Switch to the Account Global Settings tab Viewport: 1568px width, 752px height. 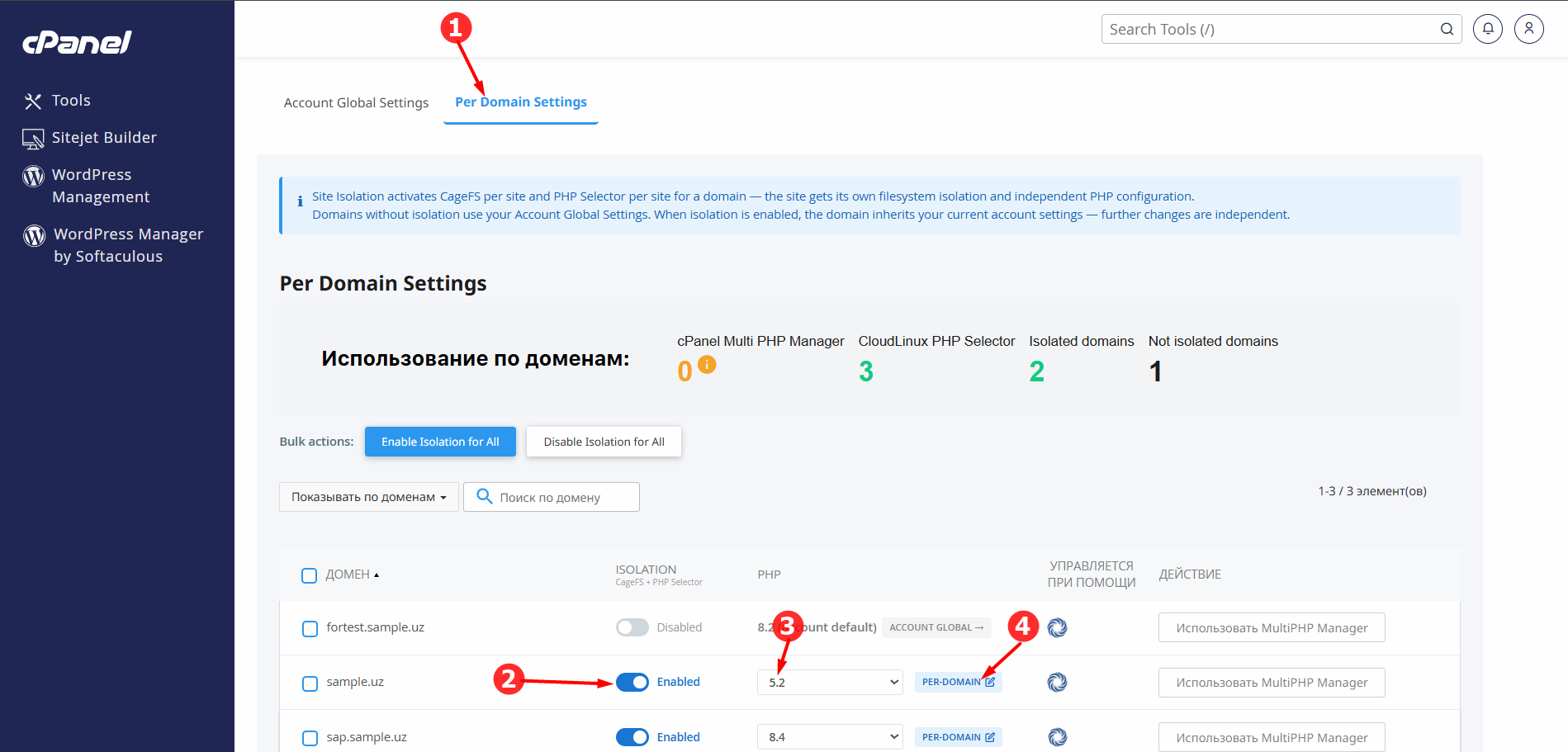point(356,102)
